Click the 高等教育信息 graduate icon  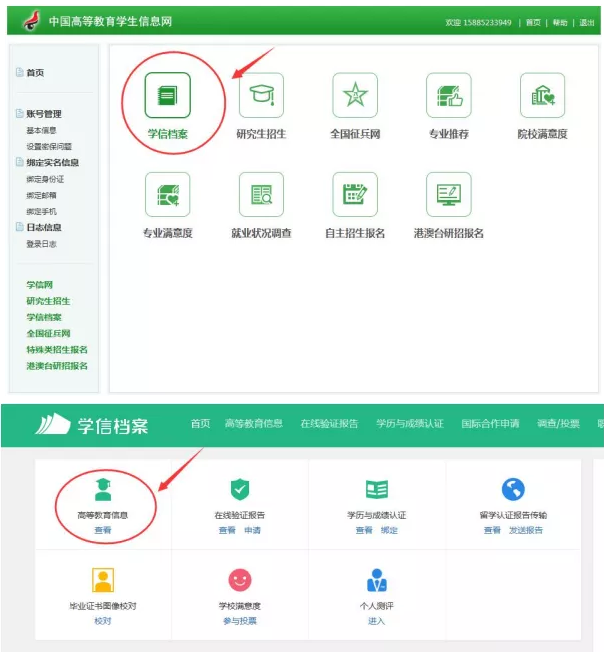(103, 489)
